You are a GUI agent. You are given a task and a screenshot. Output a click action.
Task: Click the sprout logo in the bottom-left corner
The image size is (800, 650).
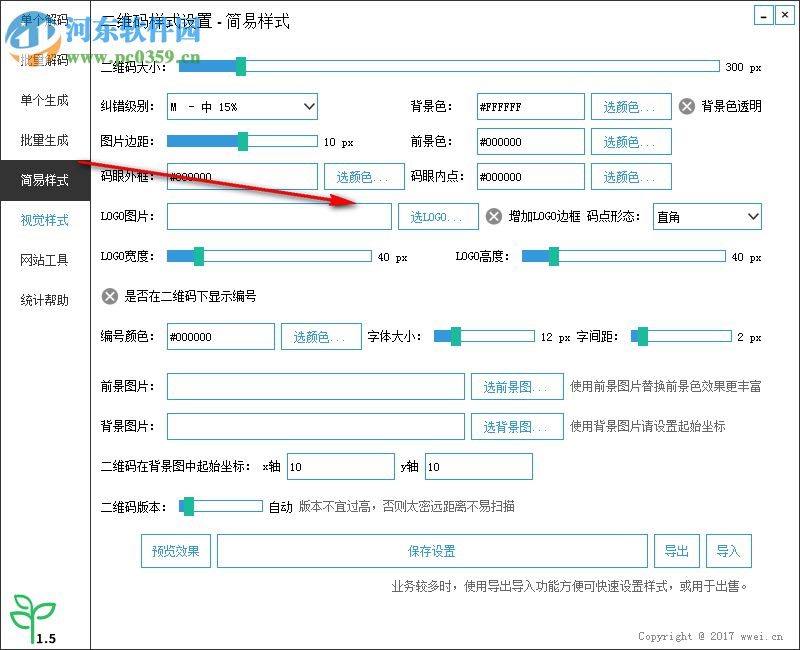pos(35,608)
